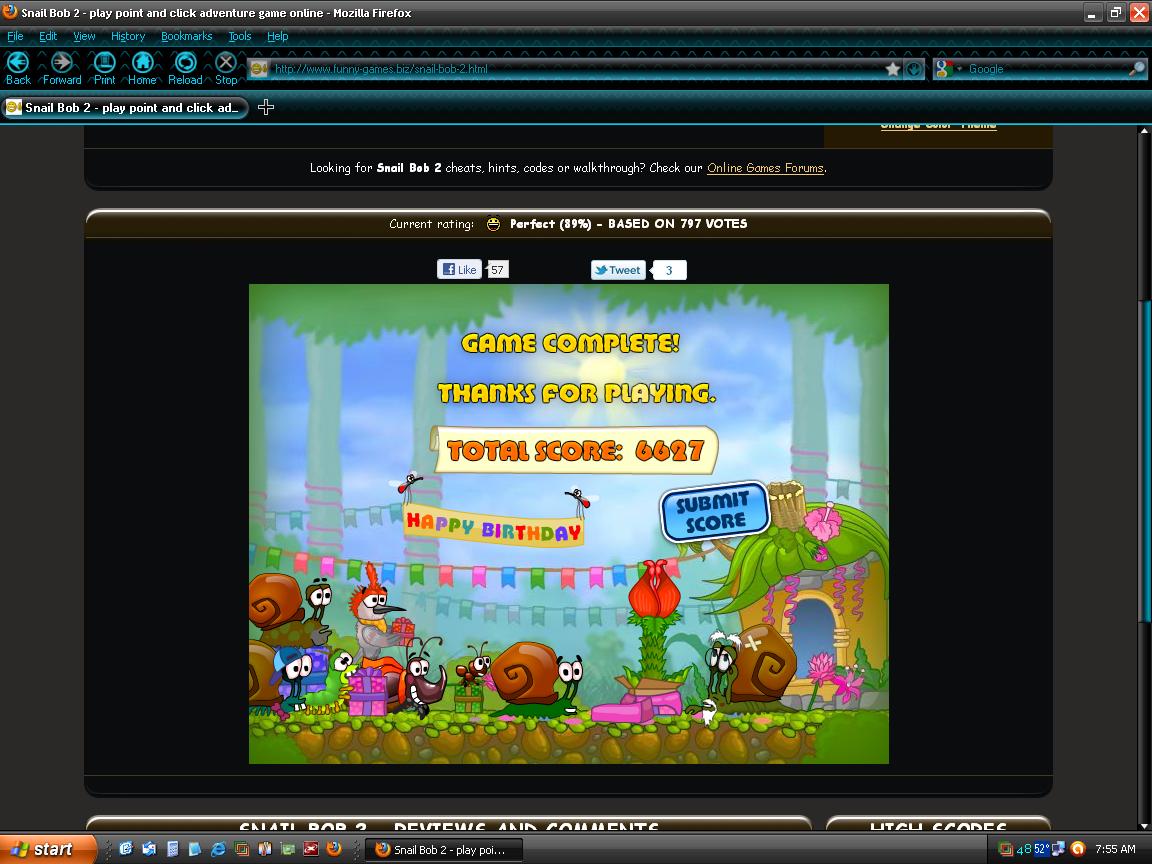The width and height of the screenshot is (1152, 864).
Task: Follow the Online Games Forums link
Action: pos(765,168)
